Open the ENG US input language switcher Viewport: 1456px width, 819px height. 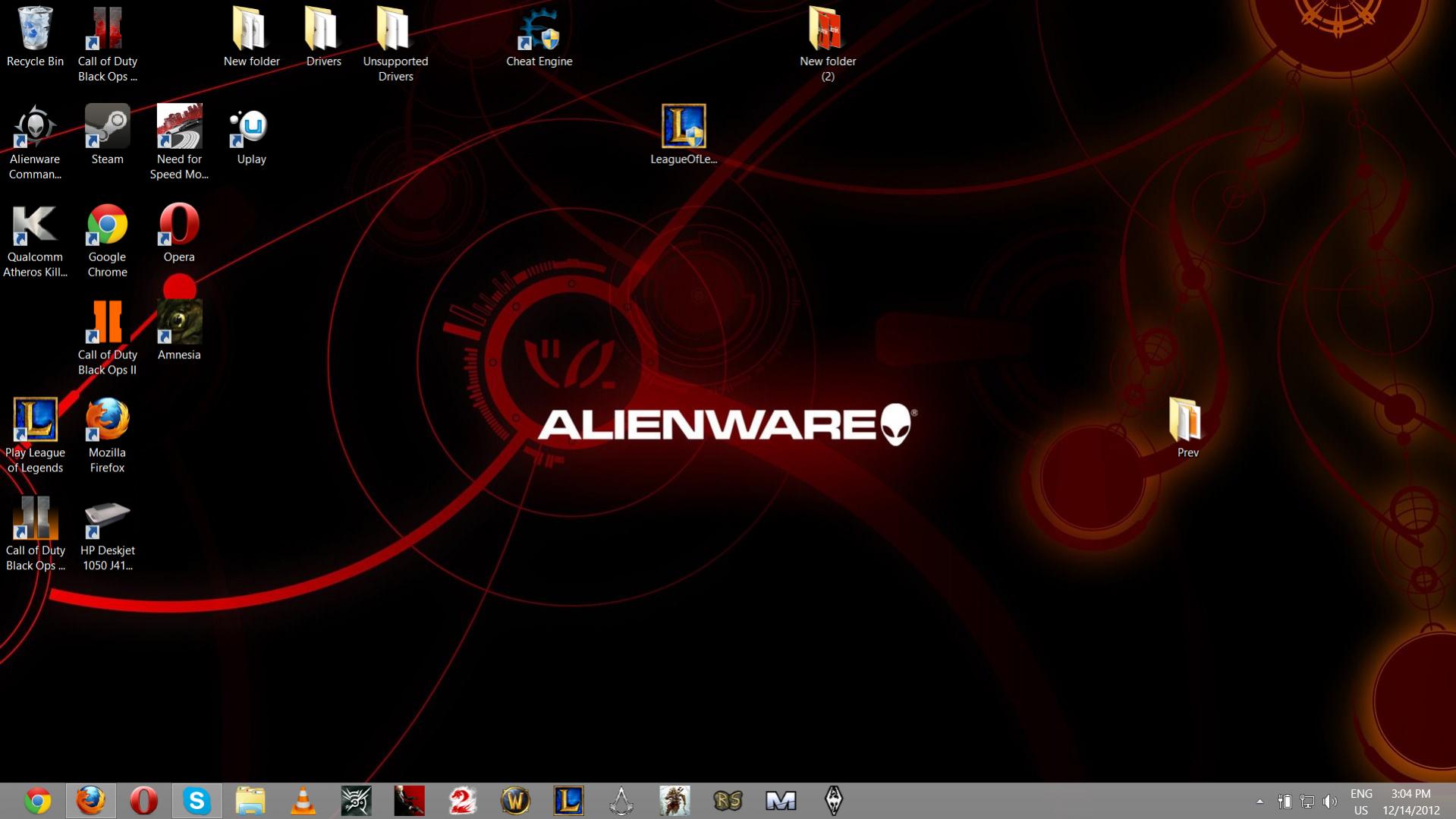1361,802
